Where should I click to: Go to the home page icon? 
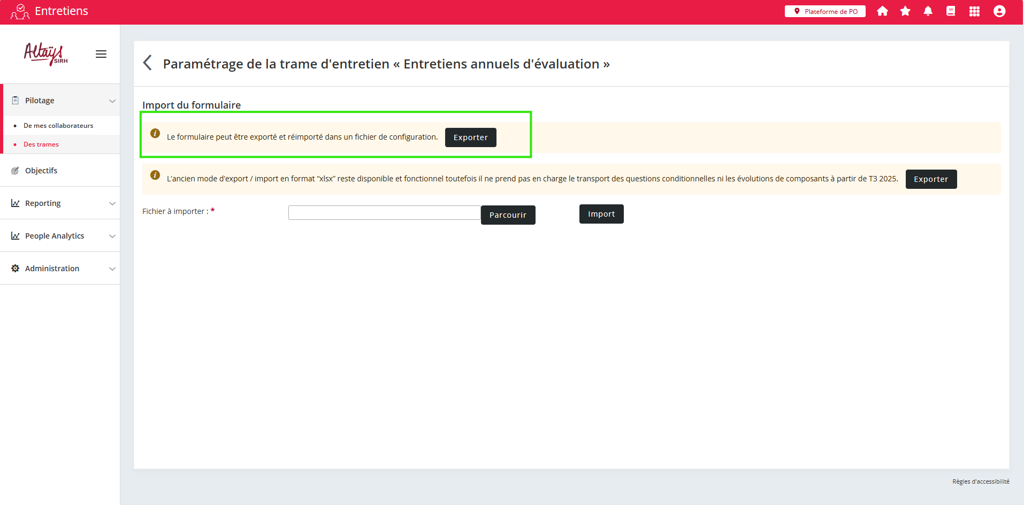click(882, 11)
